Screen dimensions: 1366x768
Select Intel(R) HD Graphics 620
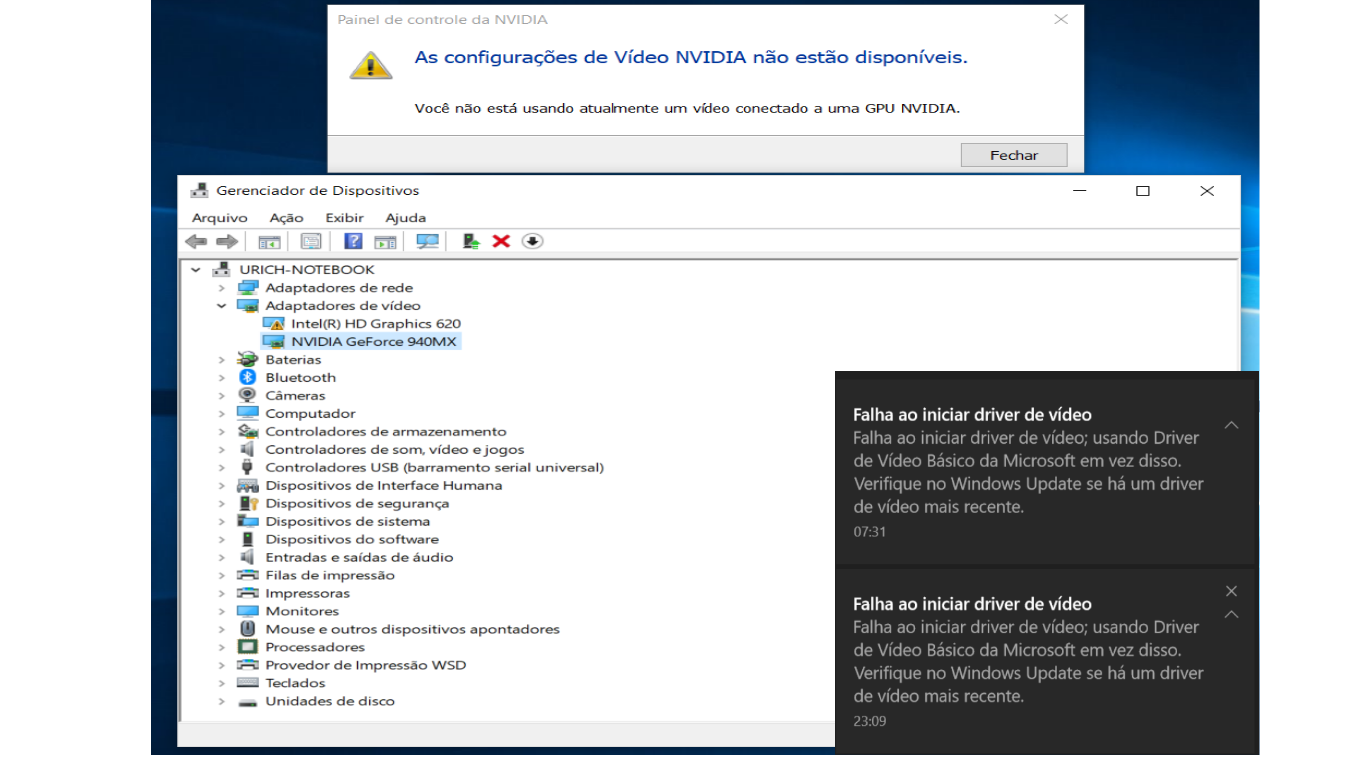pyautogui.click(x=376, y=323)
